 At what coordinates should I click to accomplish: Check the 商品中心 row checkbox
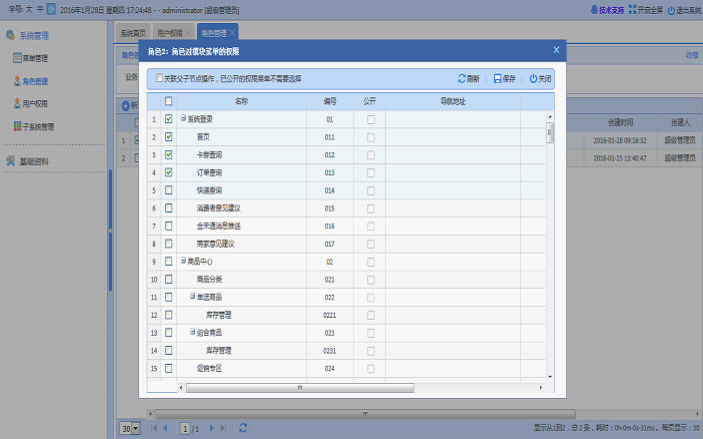pos(169,261)
